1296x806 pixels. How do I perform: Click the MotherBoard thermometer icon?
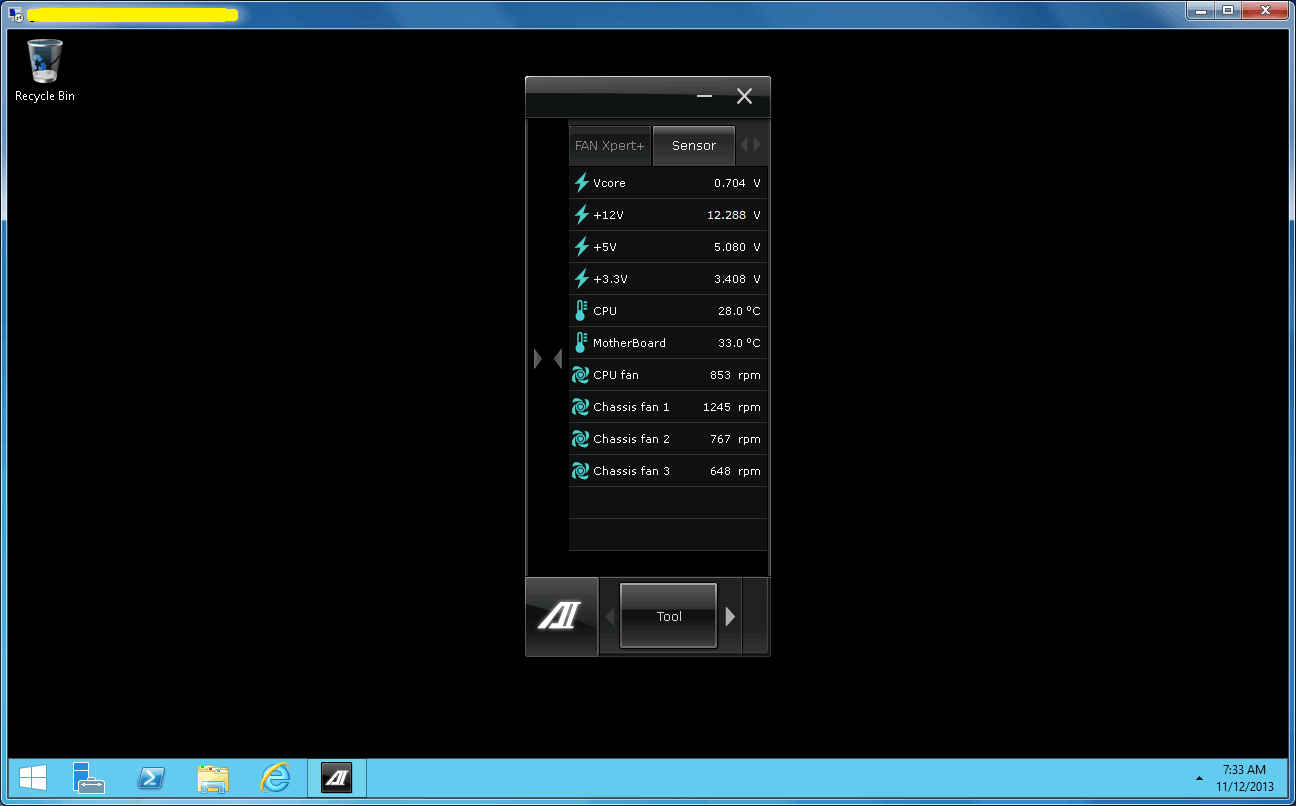coord(581,343)
